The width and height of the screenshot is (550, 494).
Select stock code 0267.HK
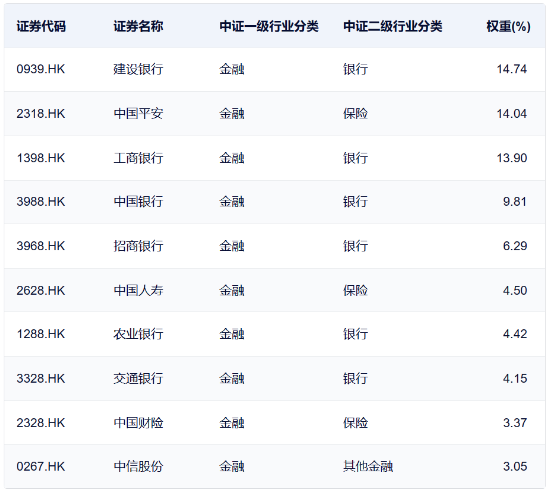41,467
